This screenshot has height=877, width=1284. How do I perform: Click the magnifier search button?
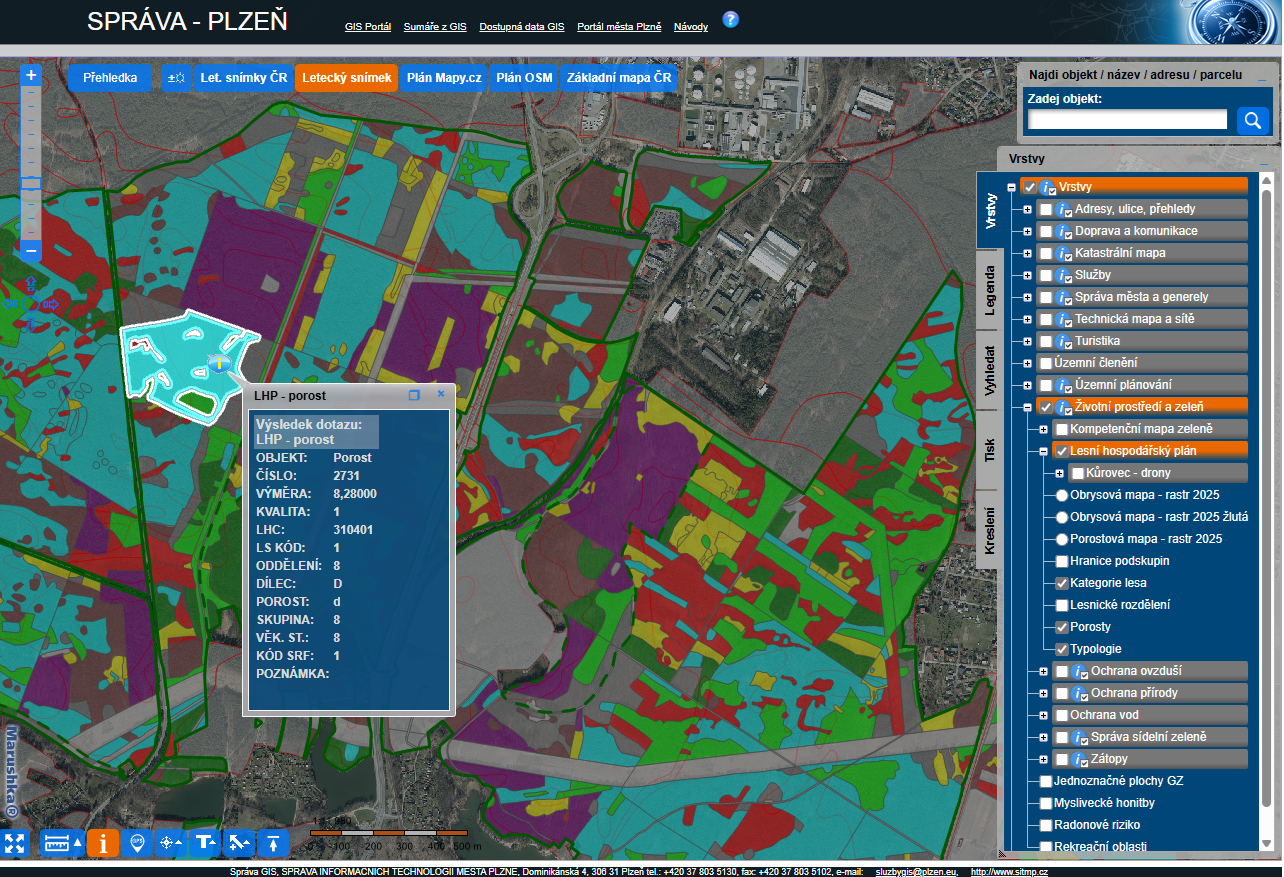tap(1252, 121)
